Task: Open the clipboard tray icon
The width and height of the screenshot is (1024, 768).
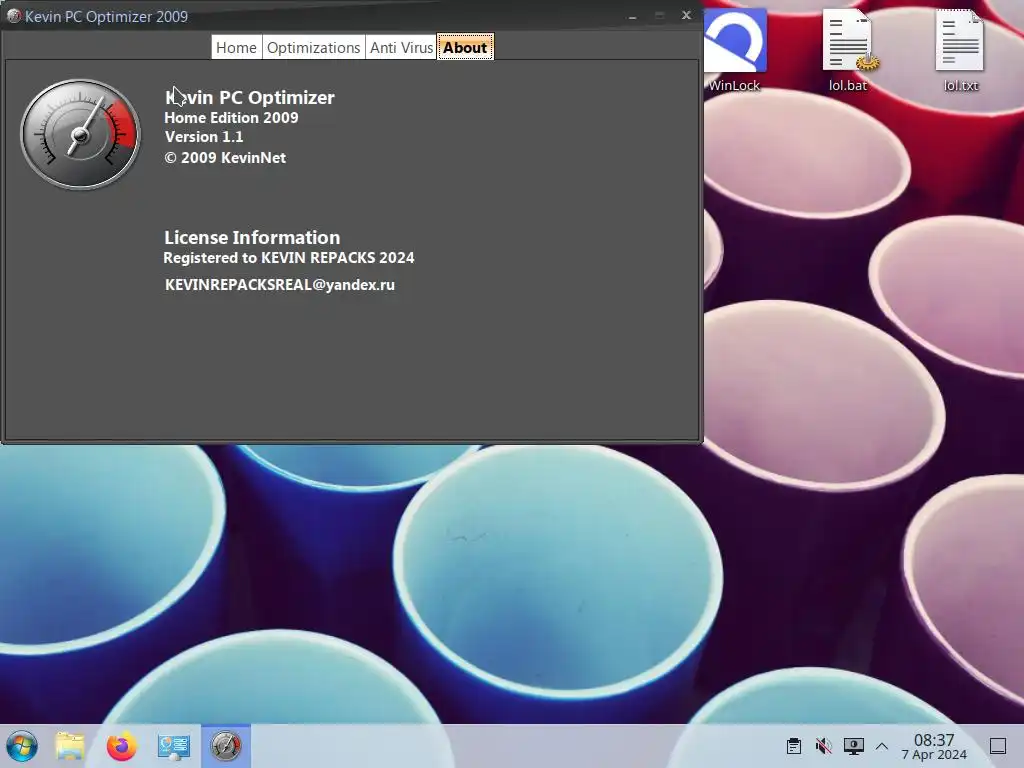Action: [x=794, y=746]
